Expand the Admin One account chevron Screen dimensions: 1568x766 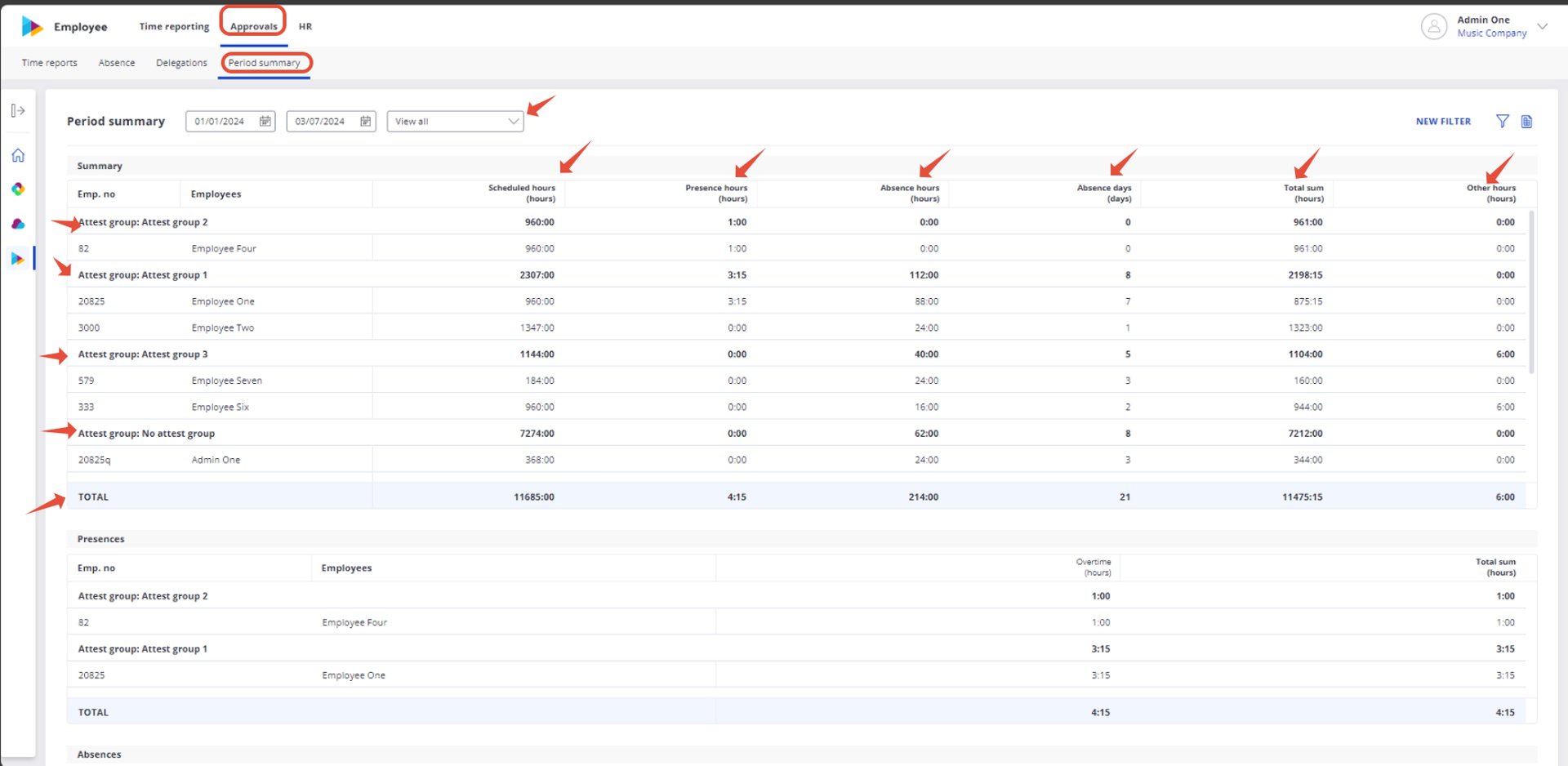click(x=1543, y=26)
